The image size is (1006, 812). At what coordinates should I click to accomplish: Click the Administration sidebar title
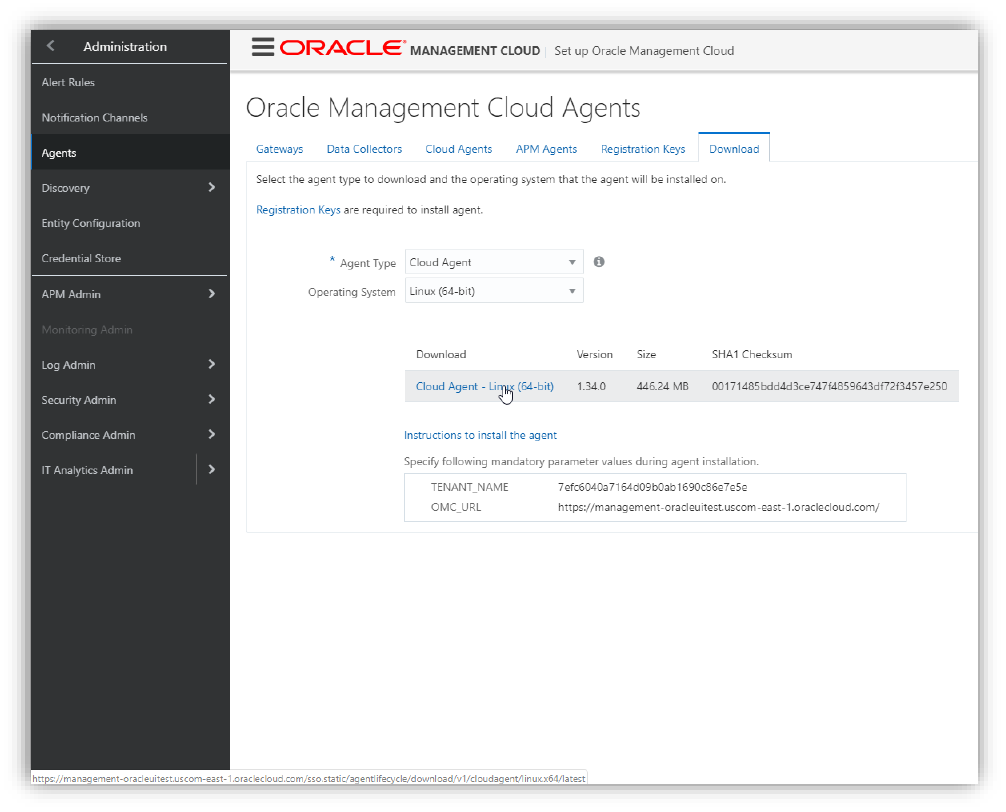pos(125,46)
